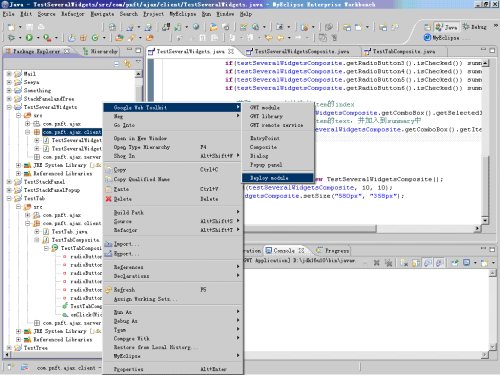Open the Open Perspective icon

click(x=427, y=27)
